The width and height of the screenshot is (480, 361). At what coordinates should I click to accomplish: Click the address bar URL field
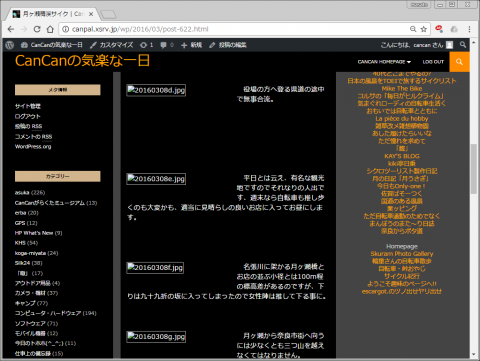(233, 29)
